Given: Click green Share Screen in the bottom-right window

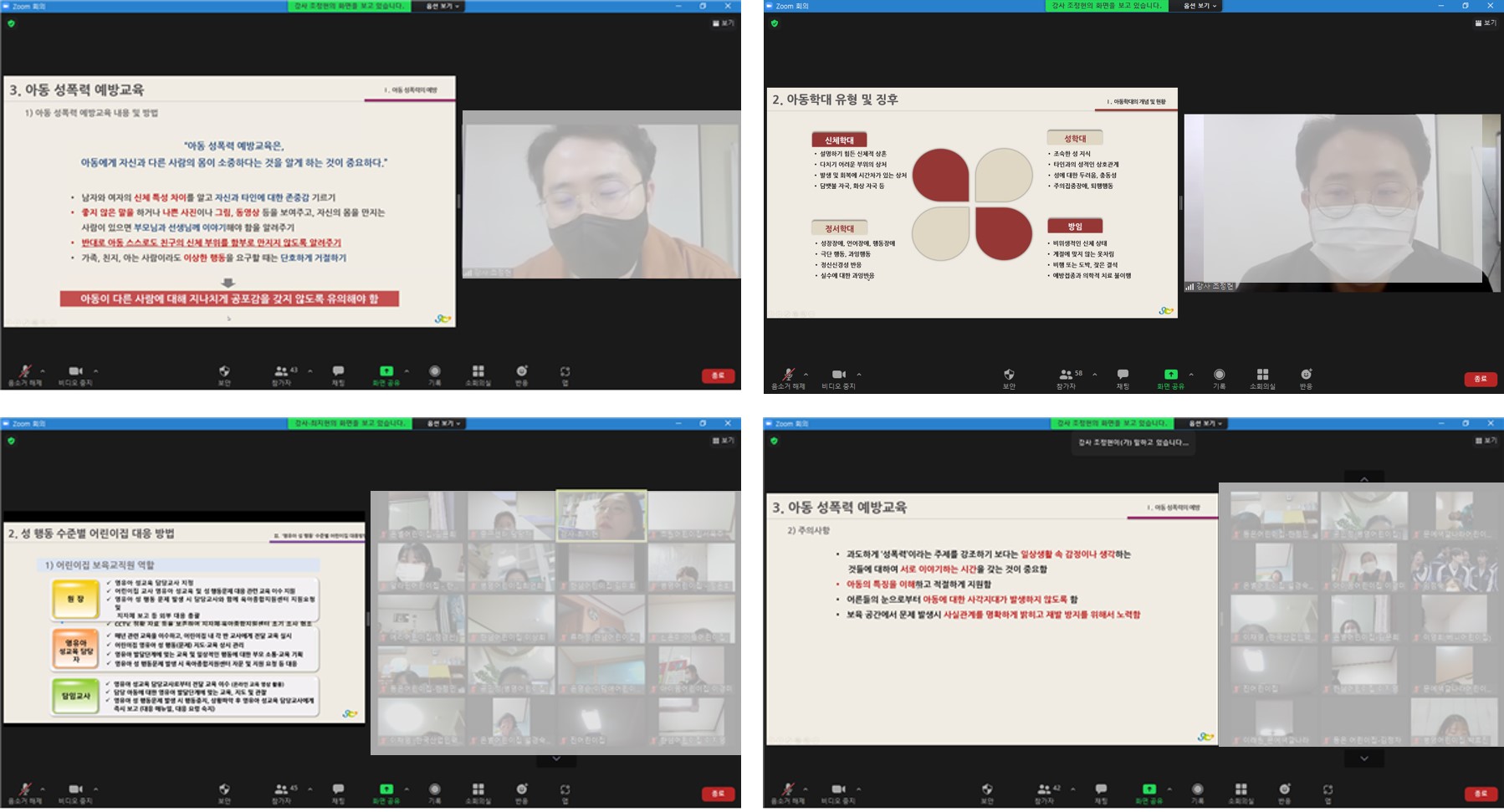Looking at the screenshot, I should point(1148,793).
